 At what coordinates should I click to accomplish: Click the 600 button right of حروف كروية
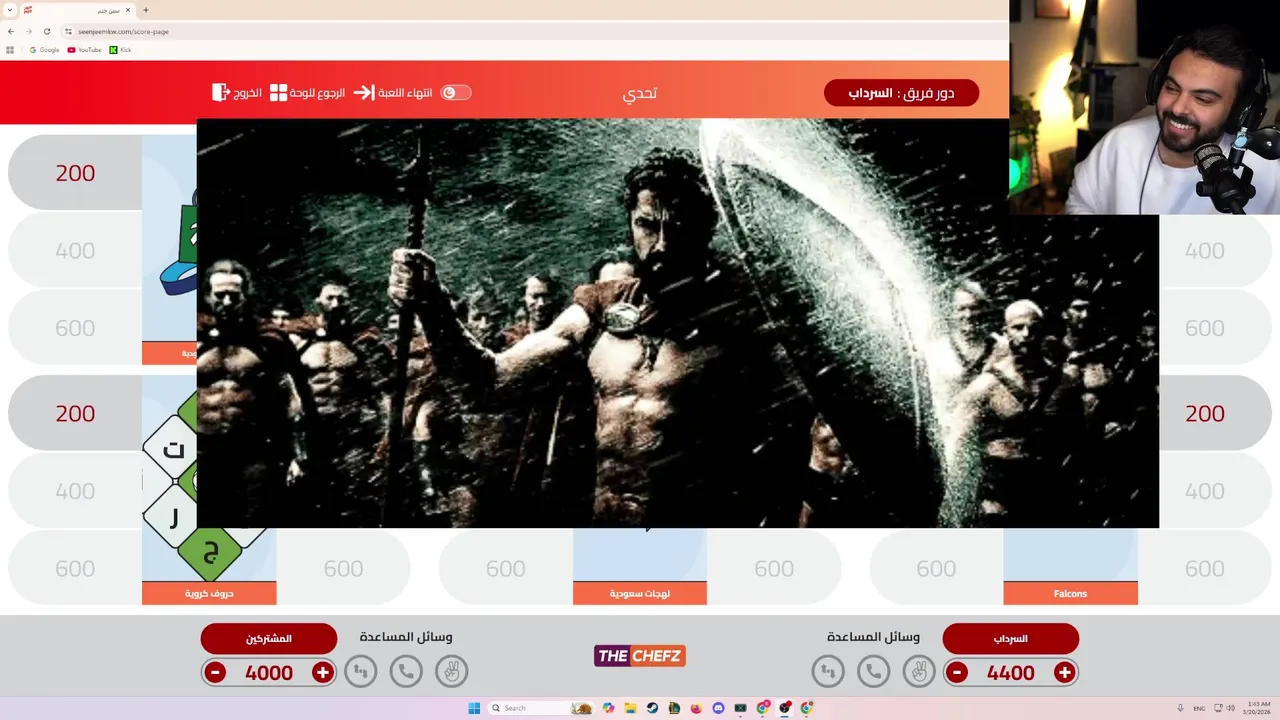click(x=343, y=568)
